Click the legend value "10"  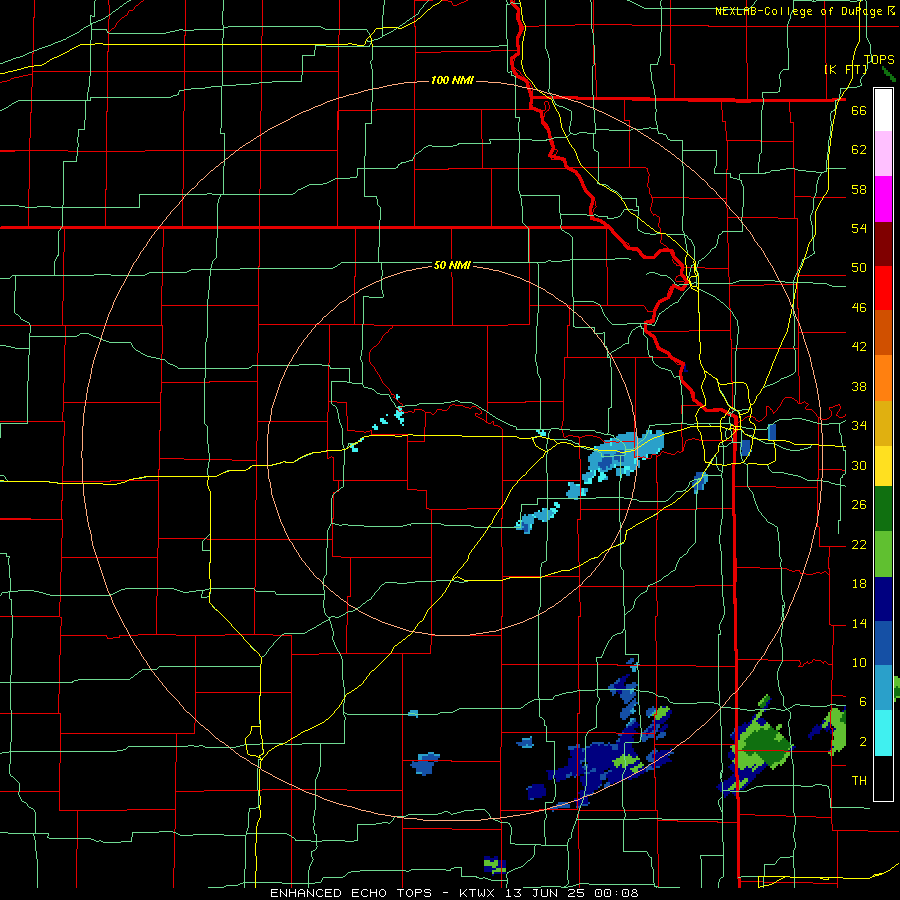(859, 662)
